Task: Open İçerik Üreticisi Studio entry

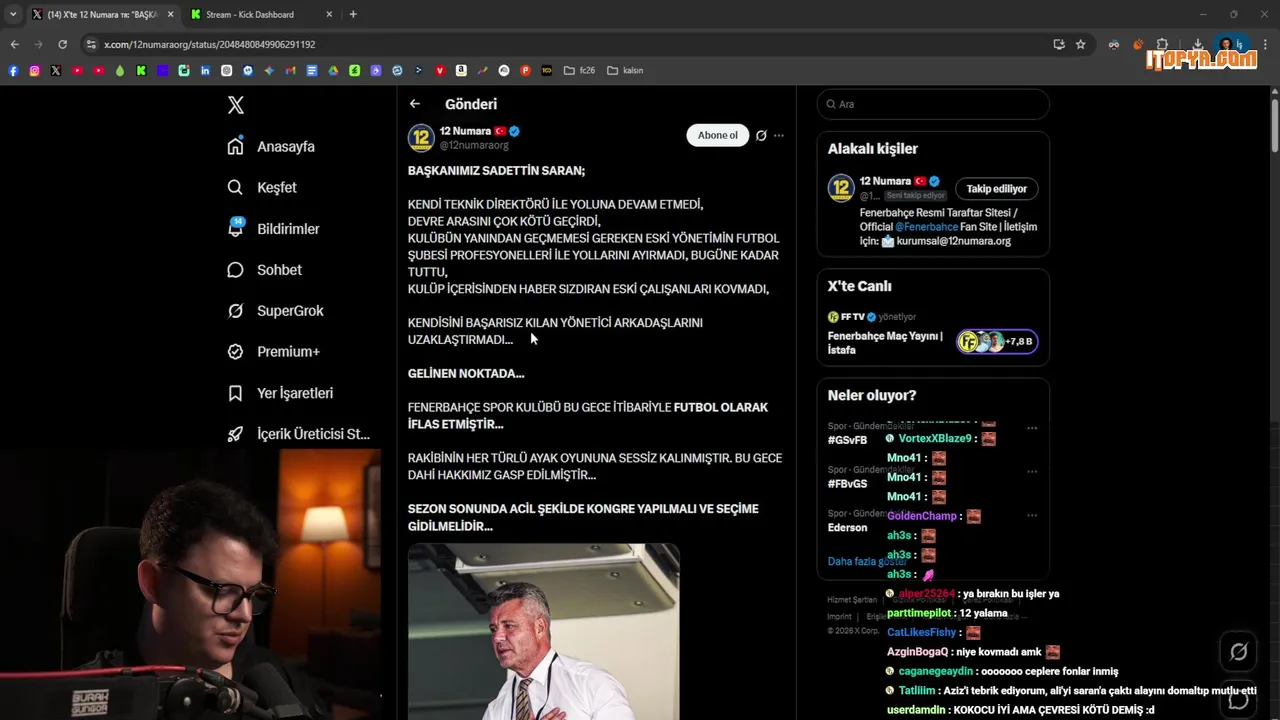Action: (x=299, y=434)
